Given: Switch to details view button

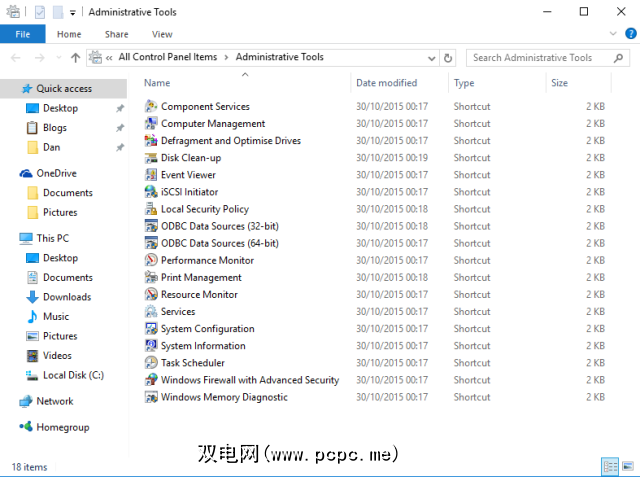Looking at the screenshot, I should [x=610, y=466].
